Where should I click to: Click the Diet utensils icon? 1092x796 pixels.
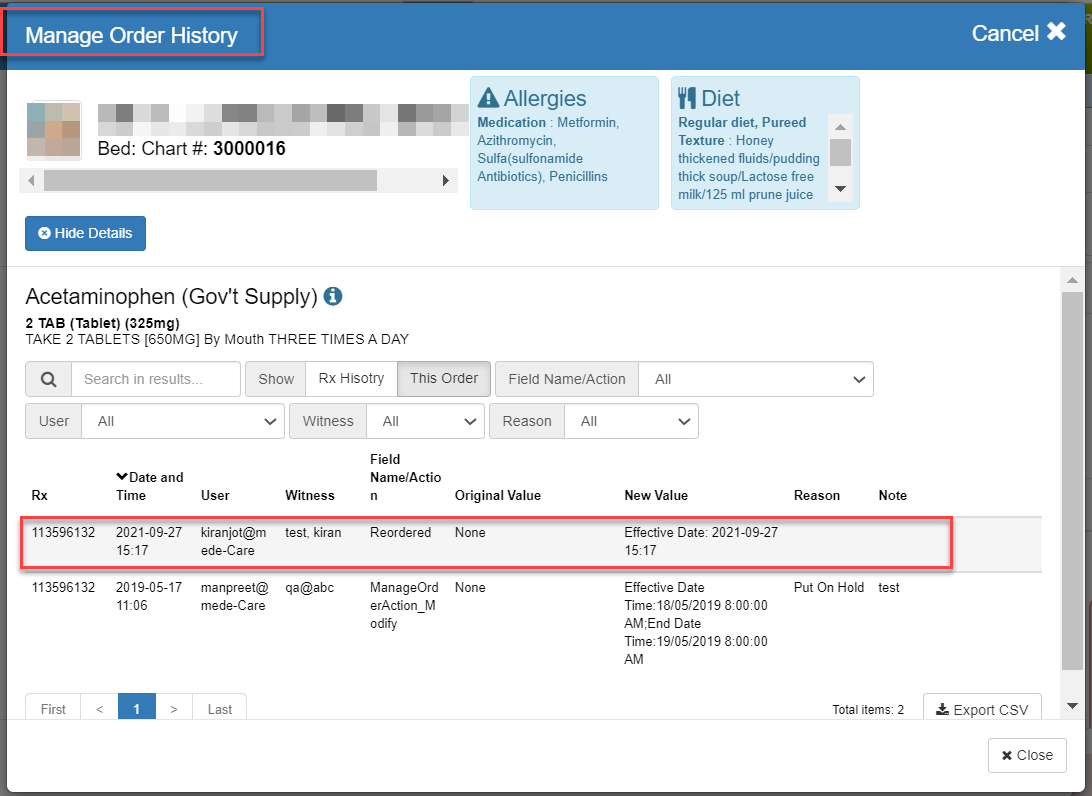(686, 98)
